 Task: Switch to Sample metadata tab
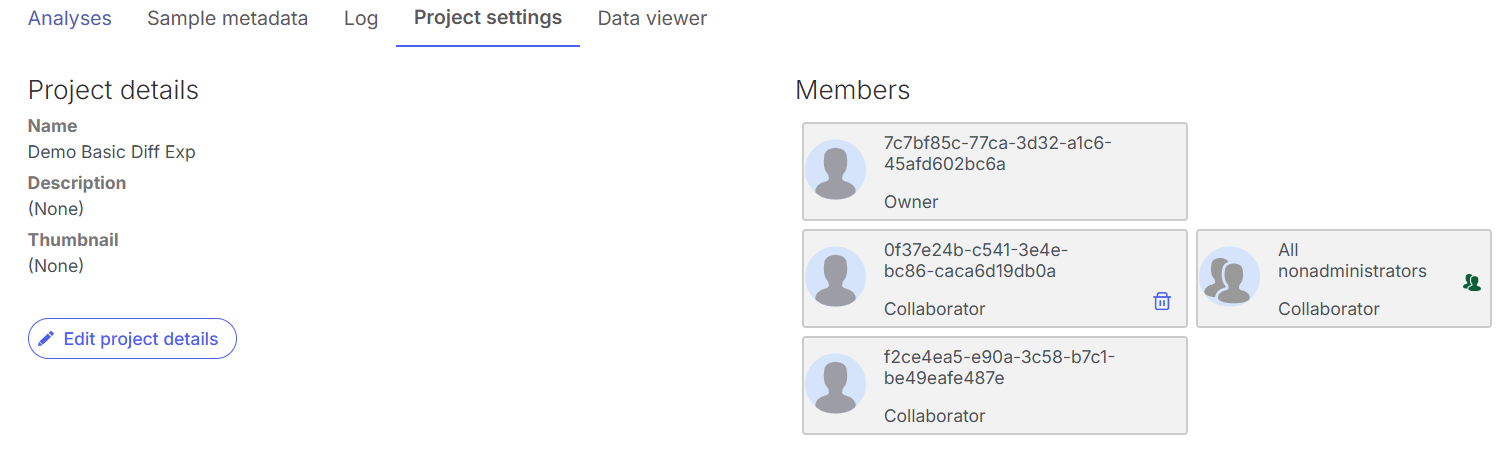[227, 18]
